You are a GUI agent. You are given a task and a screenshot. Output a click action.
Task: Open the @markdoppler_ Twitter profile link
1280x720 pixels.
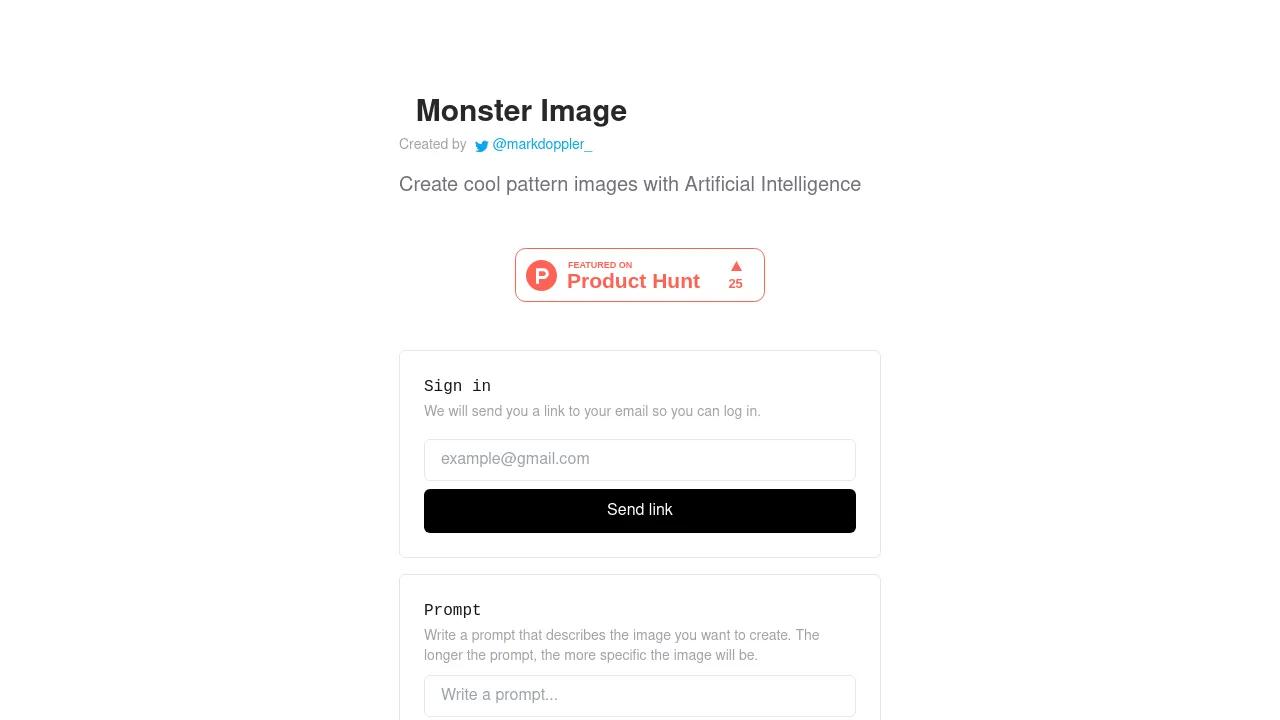click(x=542, y=145)
